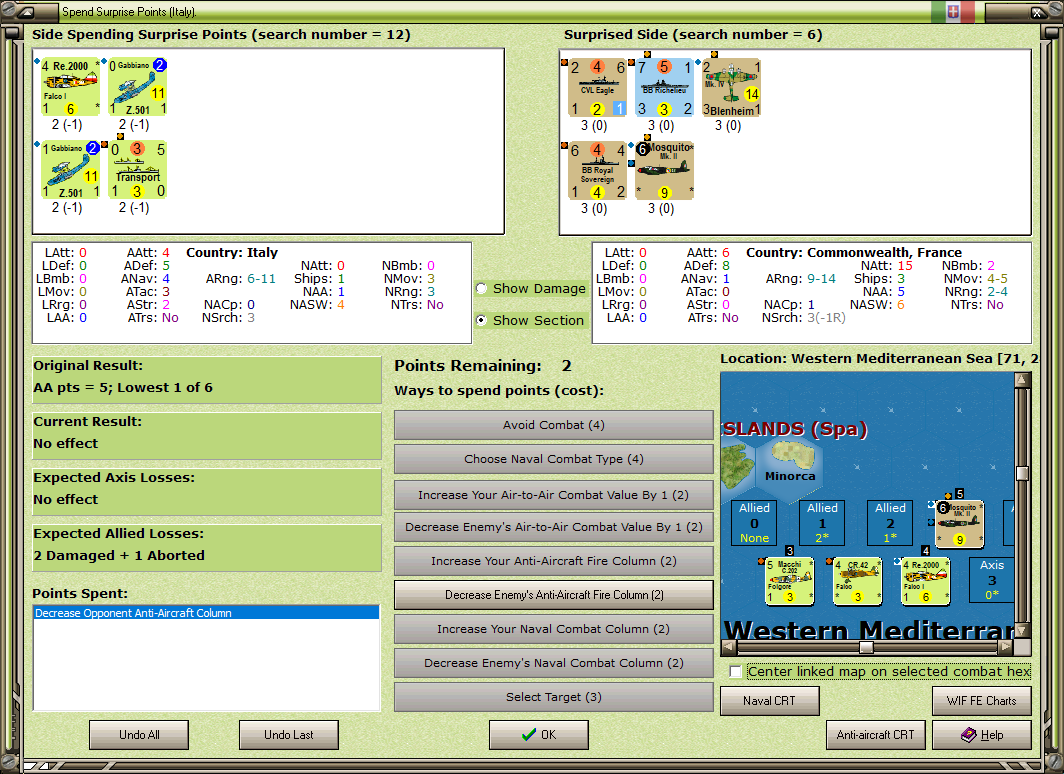Image resolution: width=1064 pixels, height=774 pixels.
Task: Click Increase Your Anti-Aircraft Fire Column
Action: tap(553, 560)
